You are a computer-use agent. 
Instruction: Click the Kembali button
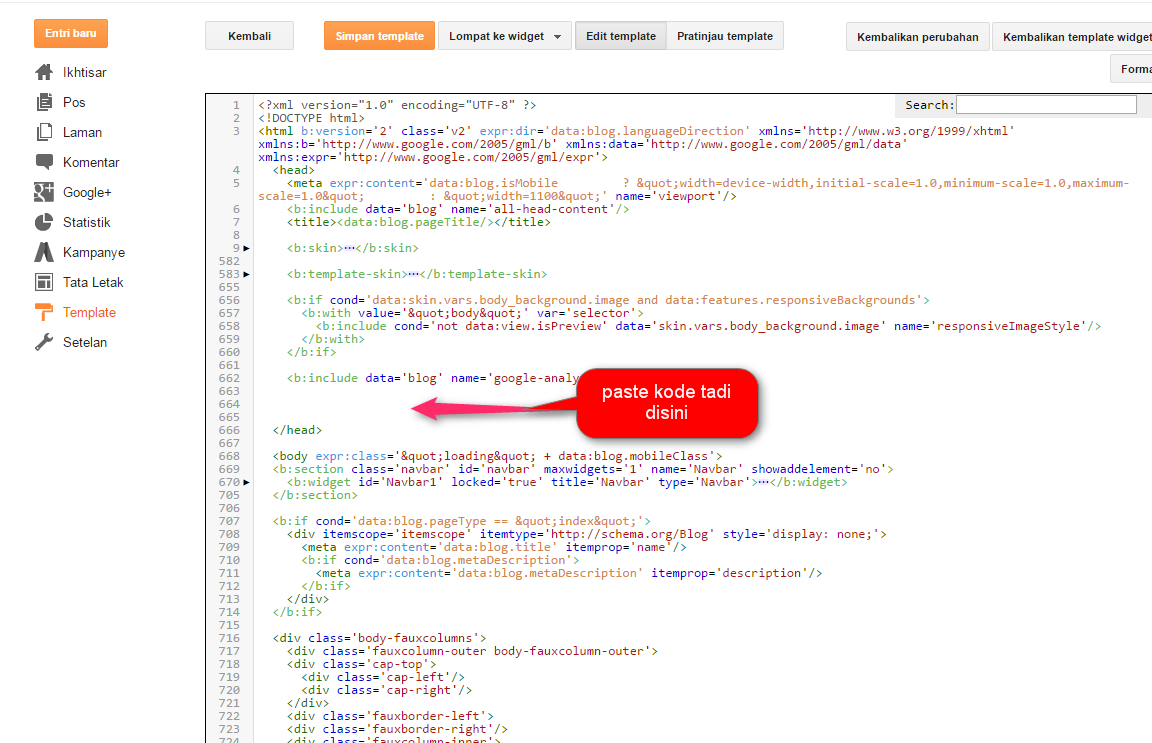[249, 36]
